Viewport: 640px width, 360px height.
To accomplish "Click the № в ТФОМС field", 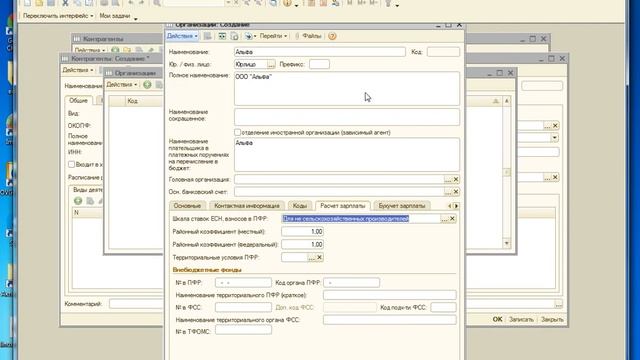I will tap(243, 331).
